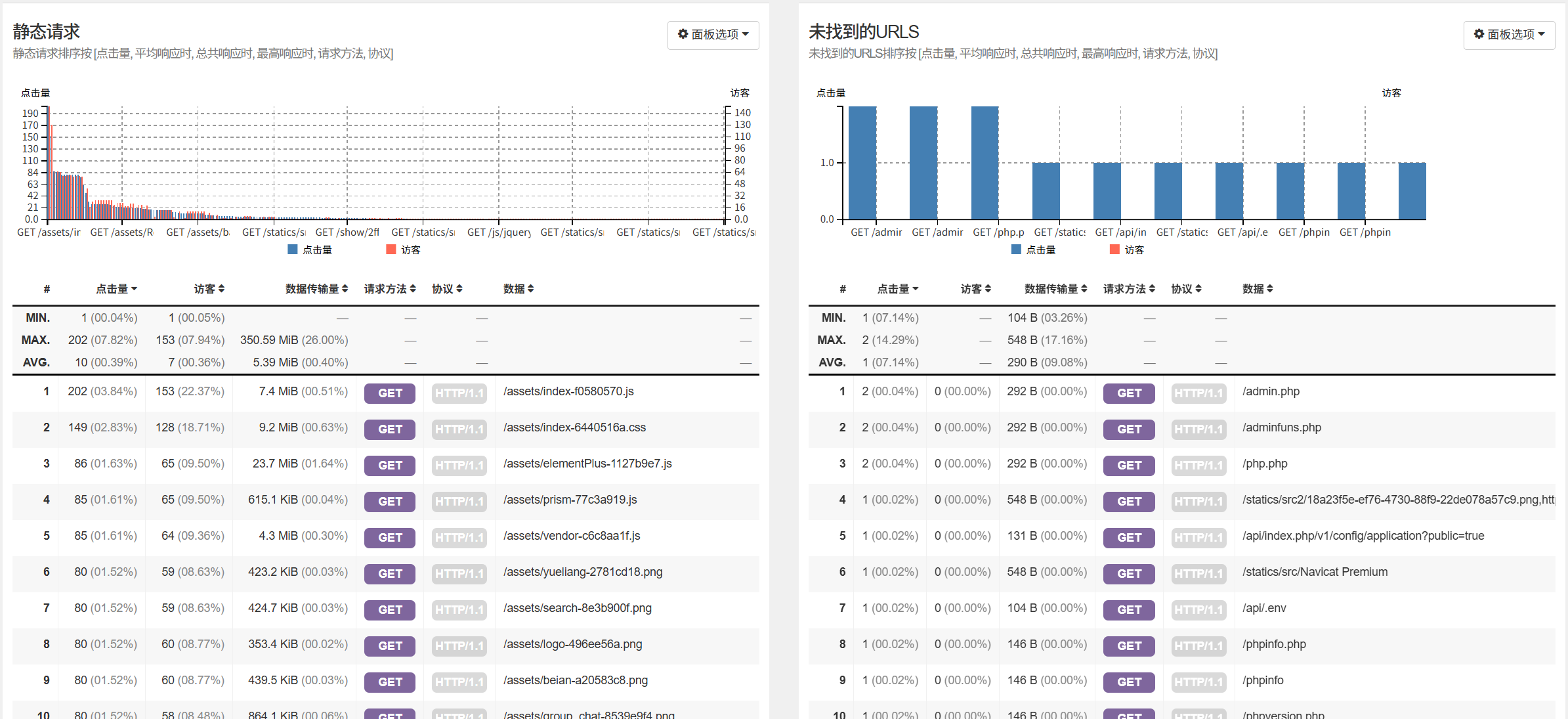Sort static requests by 协议 column
This screenshot has height=719, width=1568.
coord(447,289)
